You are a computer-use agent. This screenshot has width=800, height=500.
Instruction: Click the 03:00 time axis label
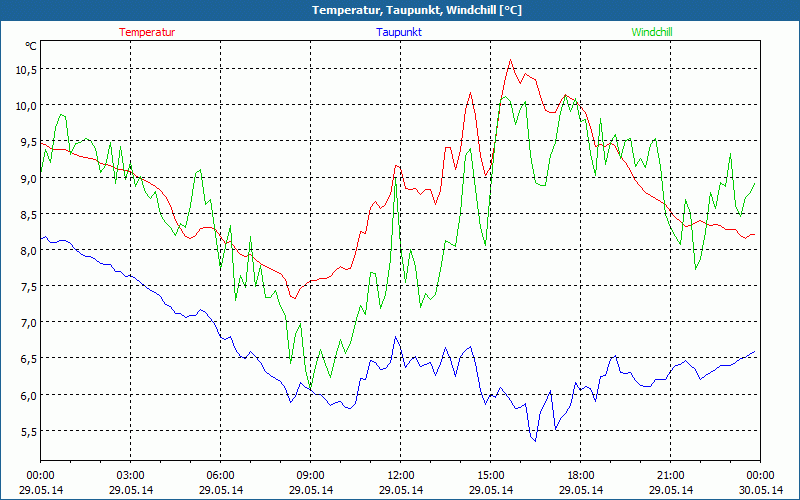131,475
